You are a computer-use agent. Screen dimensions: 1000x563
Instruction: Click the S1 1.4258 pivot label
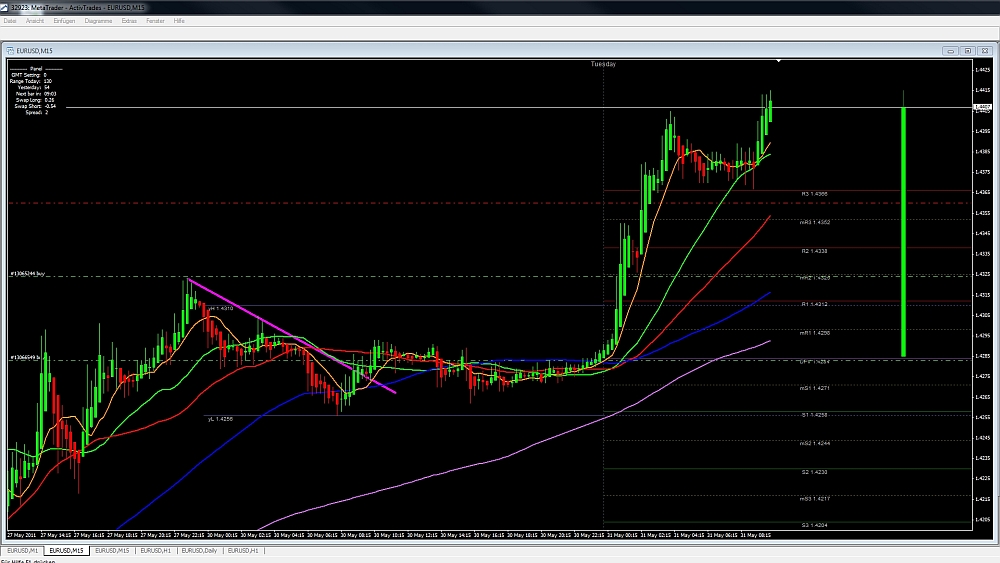tap(814, 415)
